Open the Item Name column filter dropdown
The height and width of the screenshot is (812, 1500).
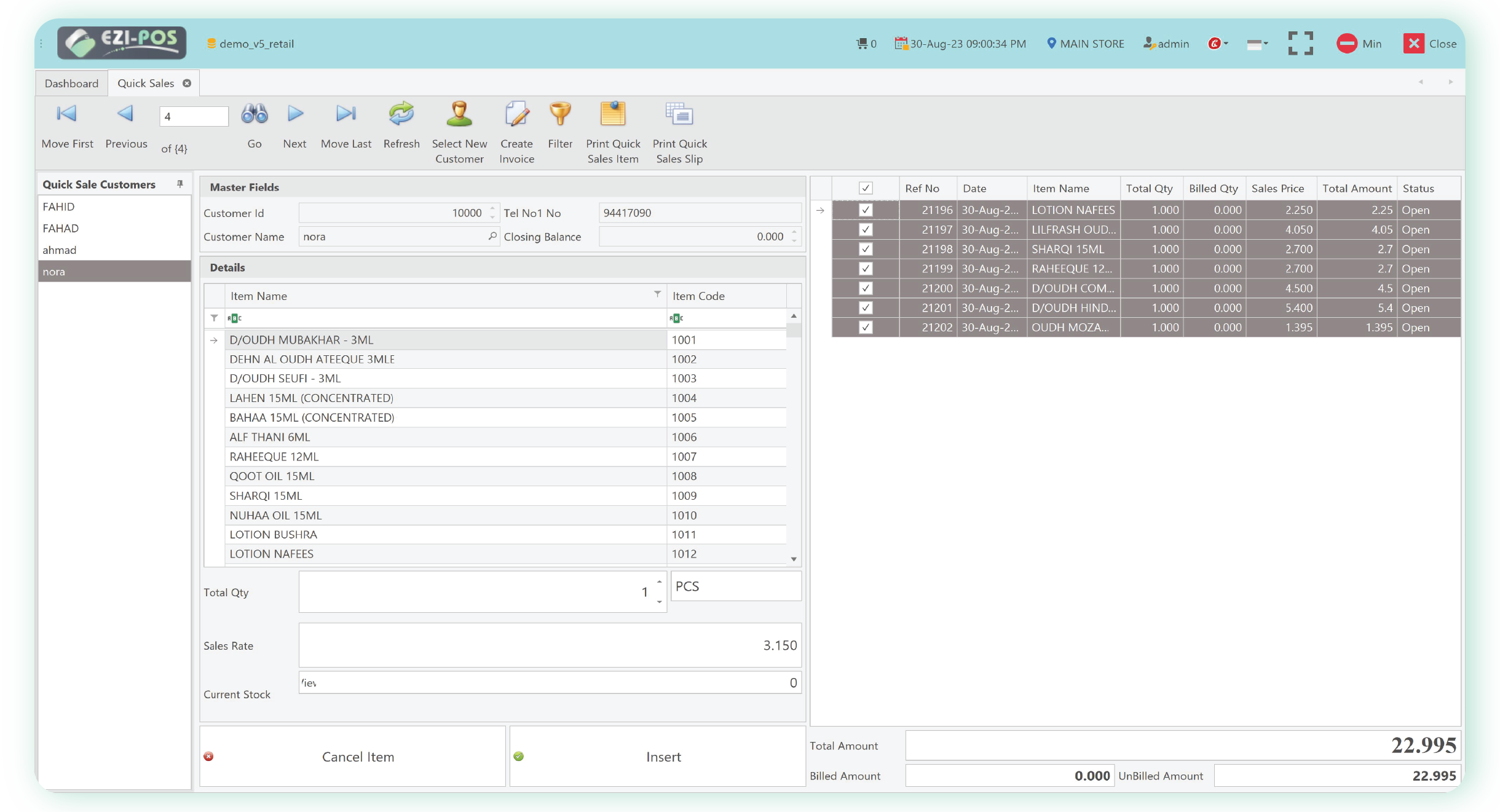pyautogui.click(x=657, y=294)
